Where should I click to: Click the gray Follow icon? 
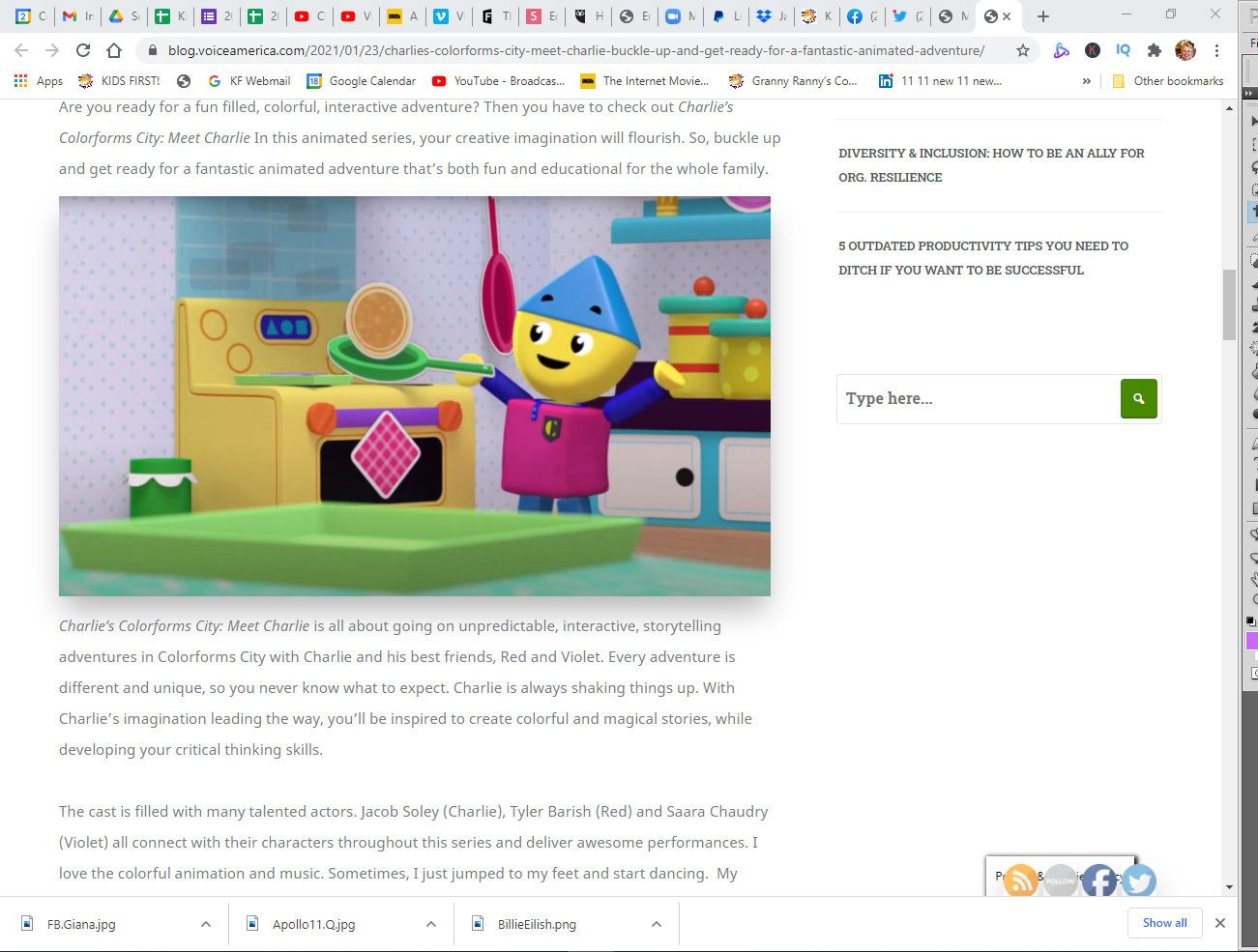click(1061, 880)
